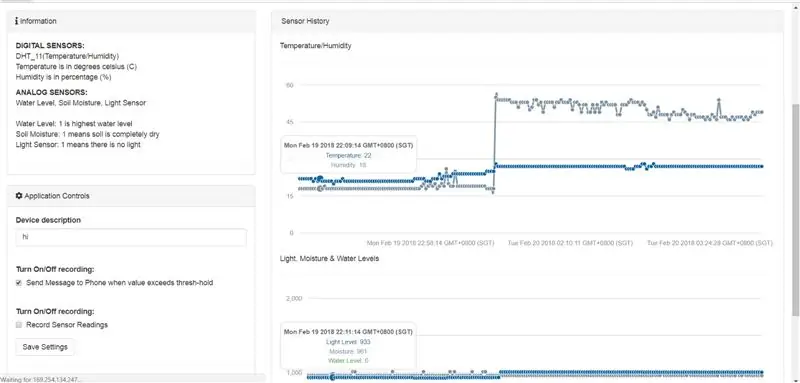Select the highlighted light level point in lower chart

point(333,377)
